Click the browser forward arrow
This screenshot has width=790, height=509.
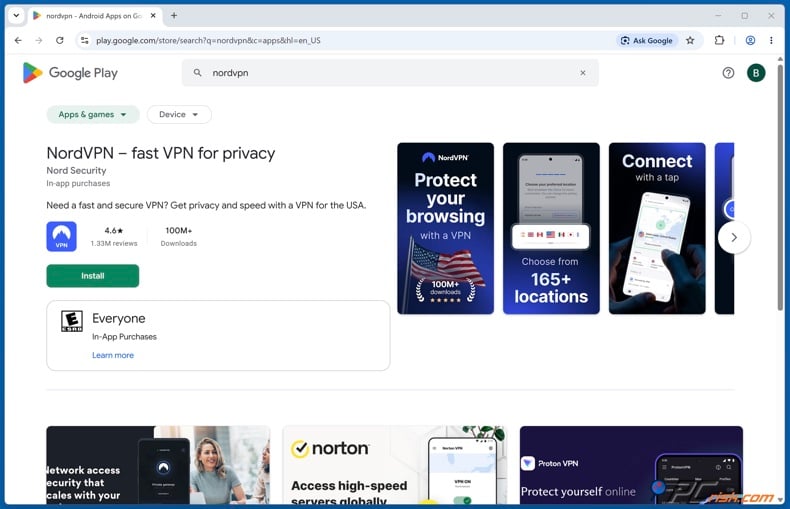coord(39,40)
